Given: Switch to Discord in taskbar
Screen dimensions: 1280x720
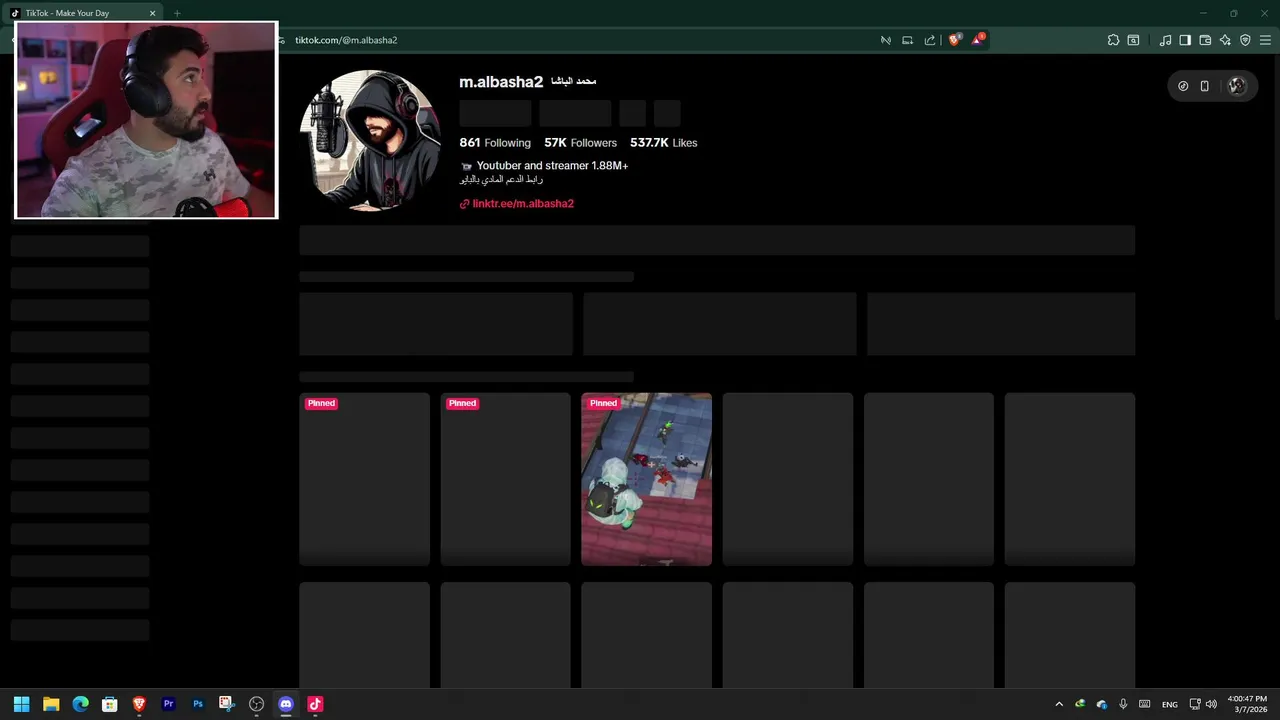Looking at the screenshot, I should [286, 704].
